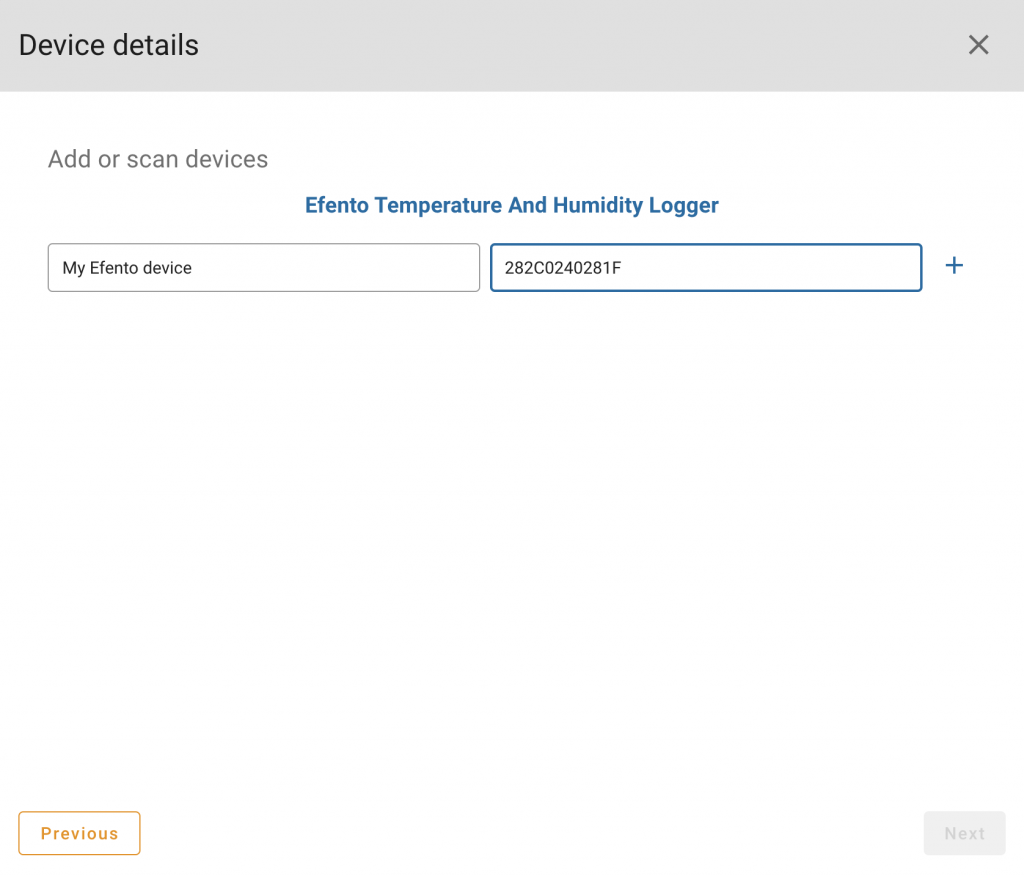Dismiss the dialog via the top-right cross

tap(978, 45)
